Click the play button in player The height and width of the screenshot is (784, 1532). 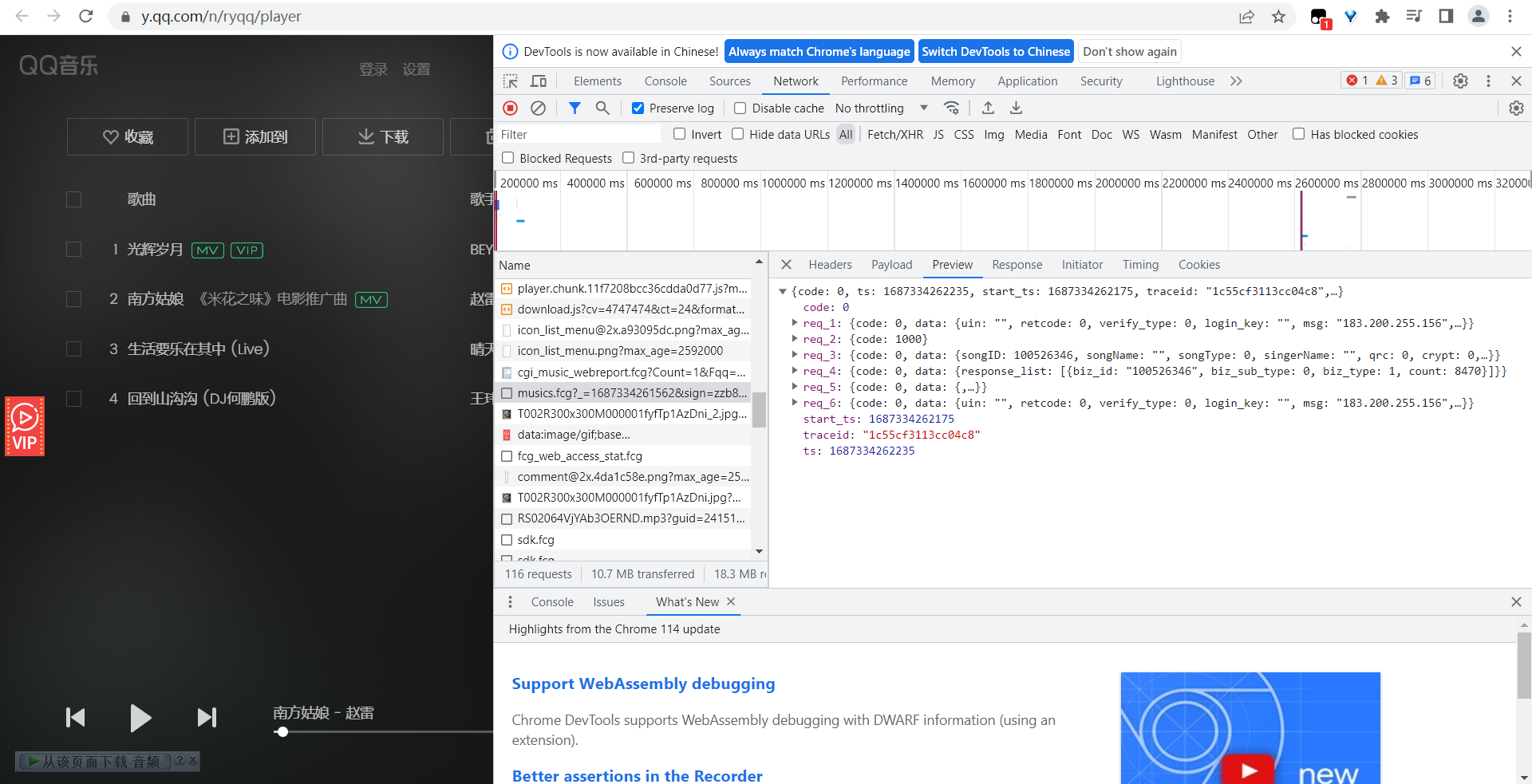(140, 718)
